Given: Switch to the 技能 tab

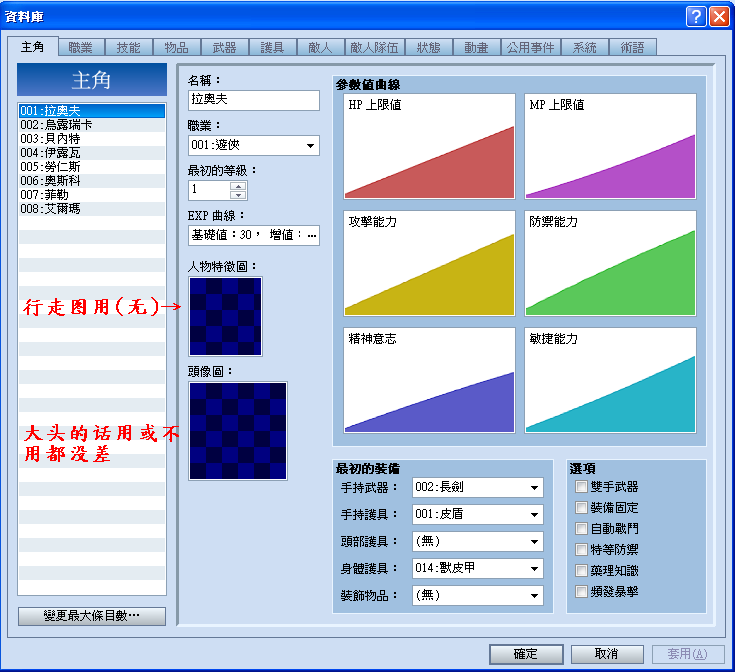Looking at the screenshot, I should (128, 47).
